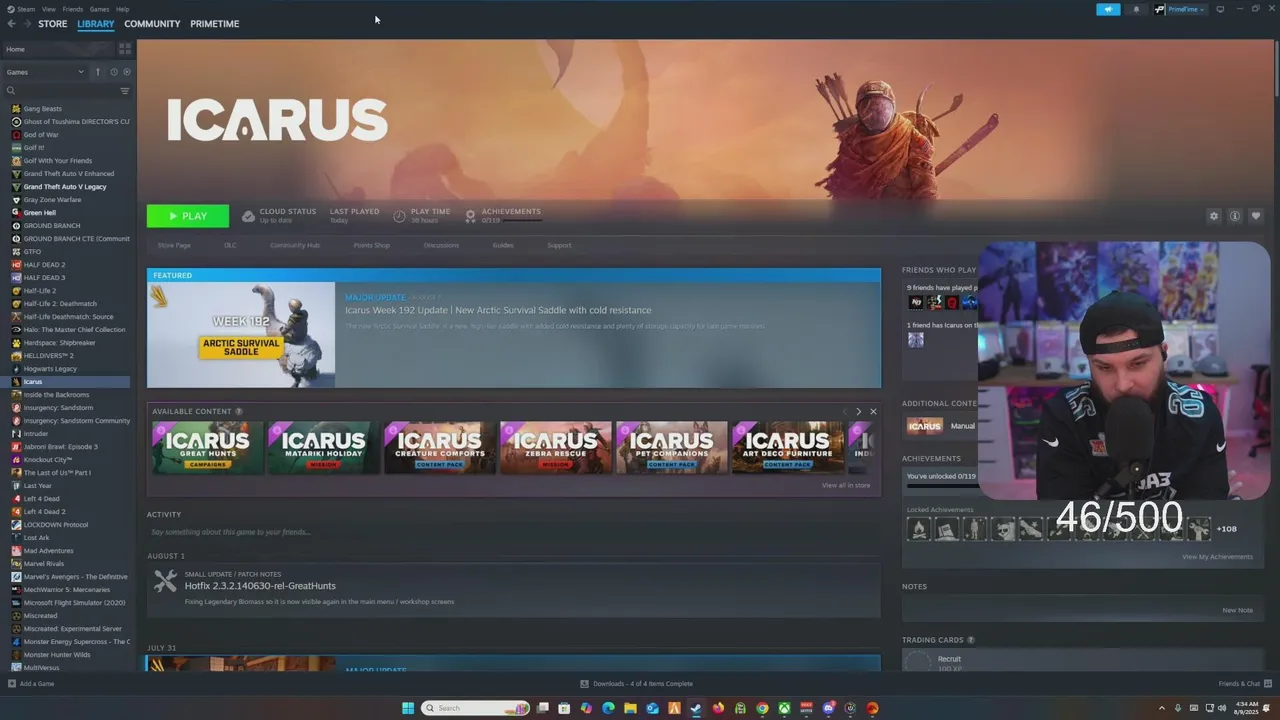Show next available content items

point(858,411)
